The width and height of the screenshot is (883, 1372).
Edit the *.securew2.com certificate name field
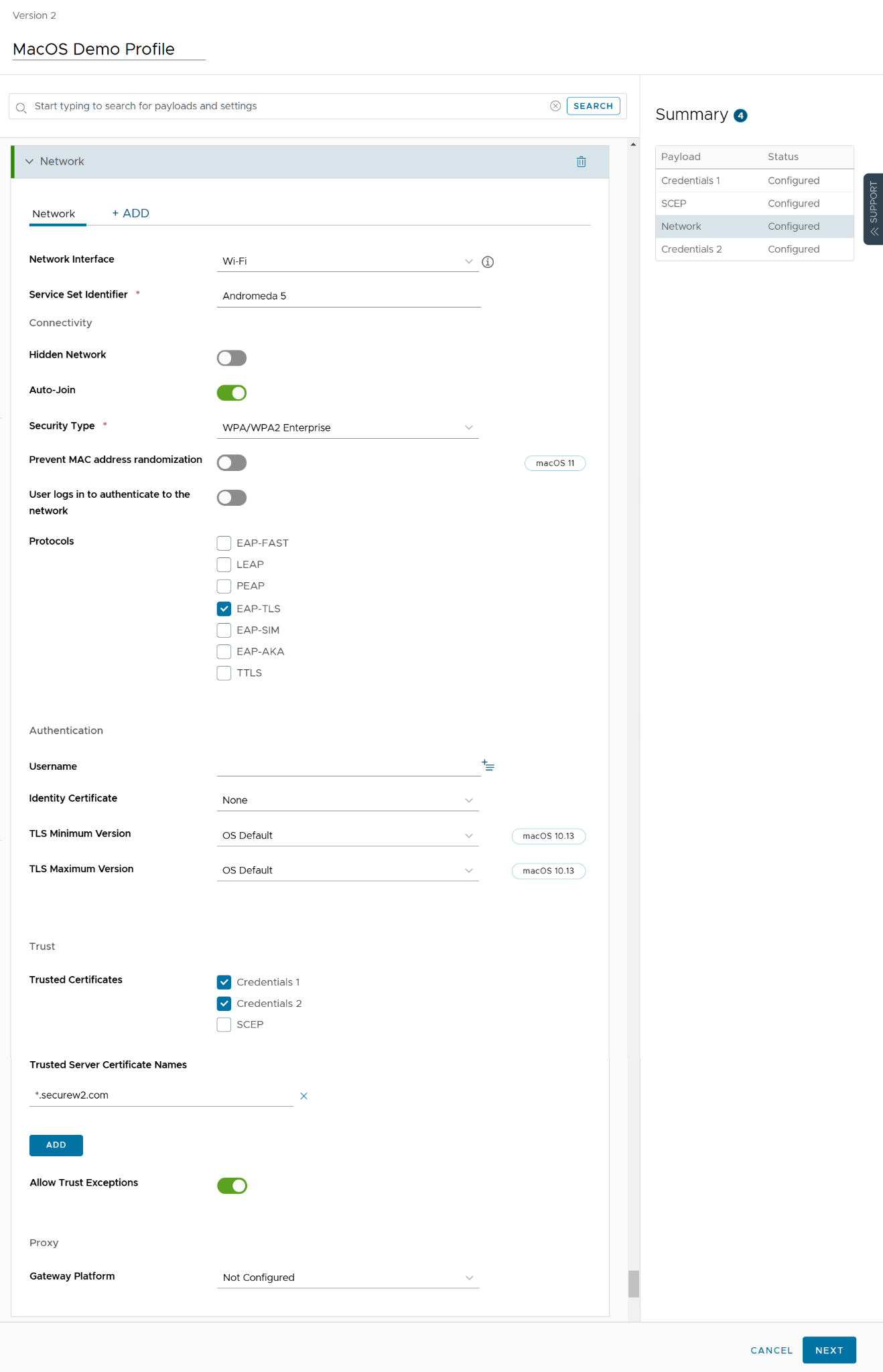tap(161, 1095)
